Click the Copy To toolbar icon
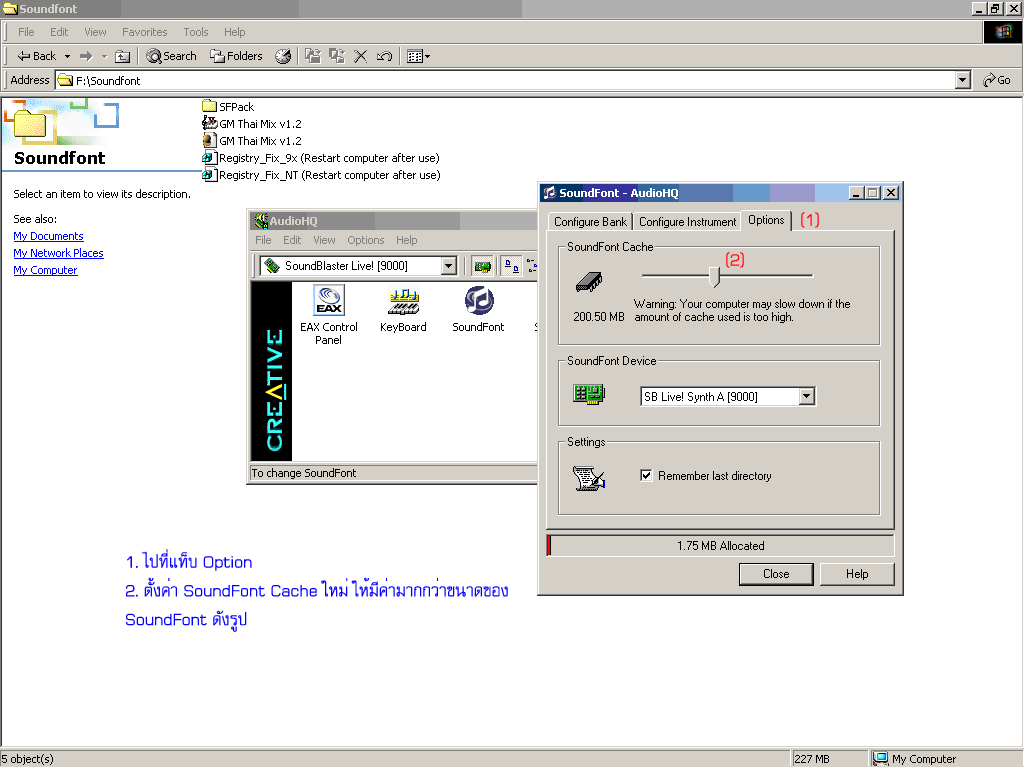Screen dimensions: 1024x768 [x=337, y=56]
